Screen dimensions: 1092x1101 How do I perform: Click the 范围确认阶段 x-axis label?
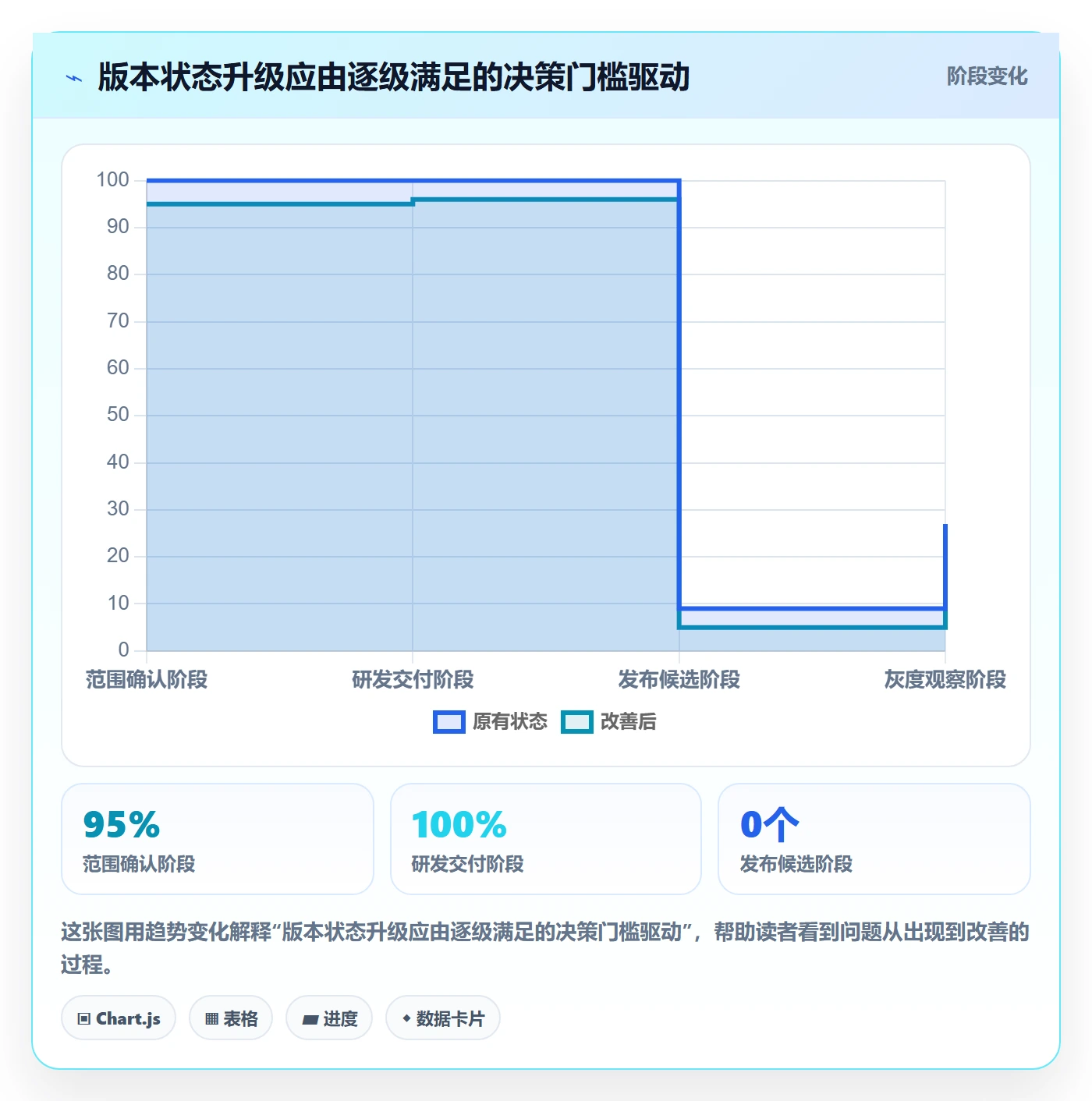click(147, 680)
